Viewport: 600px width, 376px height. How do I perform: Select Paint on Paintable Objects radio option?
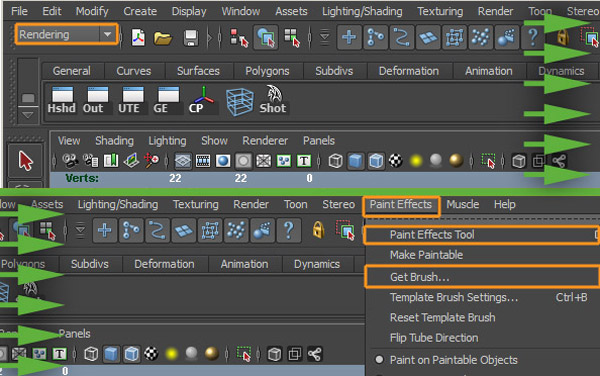447,360
